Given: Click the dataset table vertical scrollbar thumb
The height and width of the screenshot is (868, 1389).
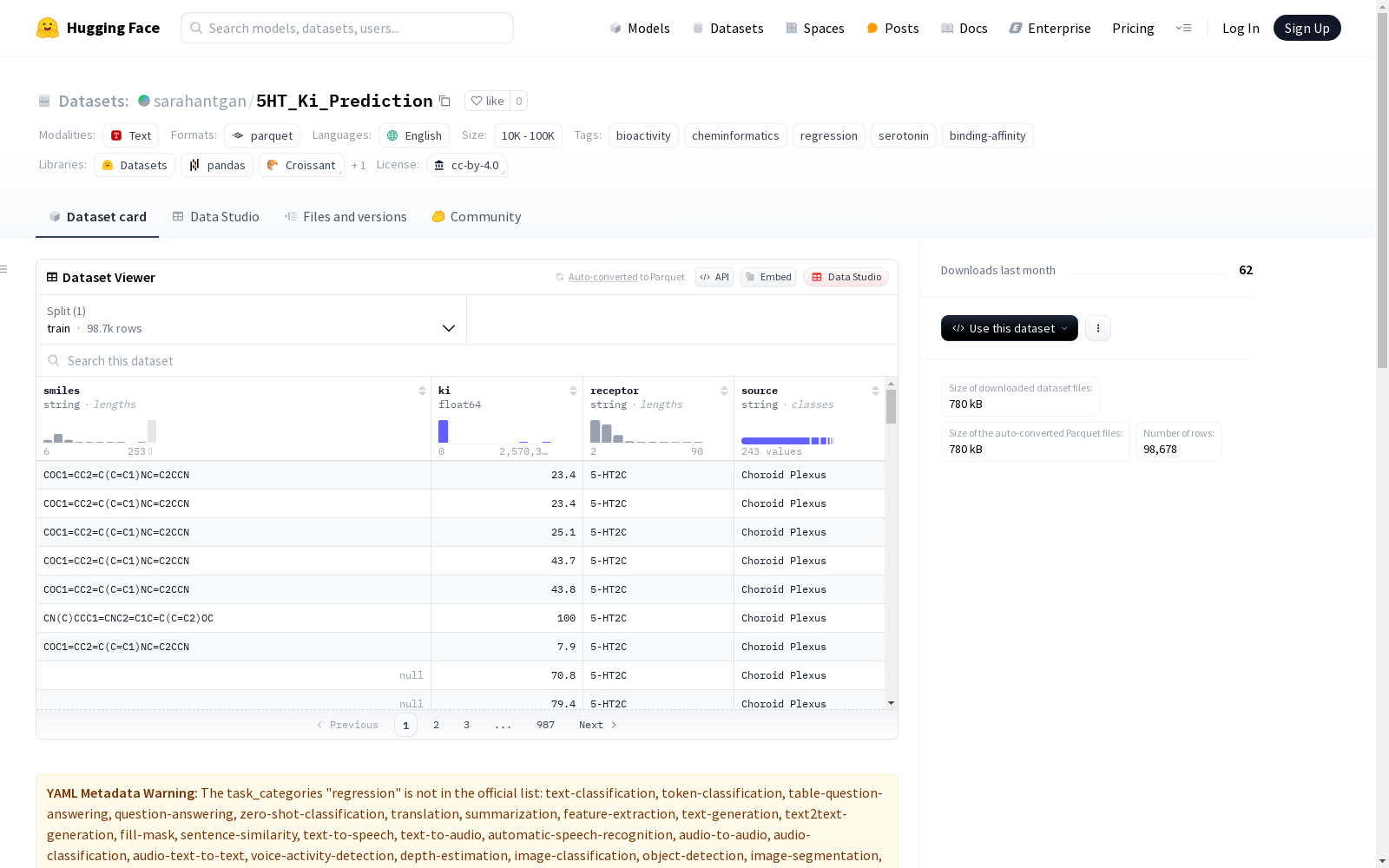Looking at the screenshot, I should click(x=891, y=406).
